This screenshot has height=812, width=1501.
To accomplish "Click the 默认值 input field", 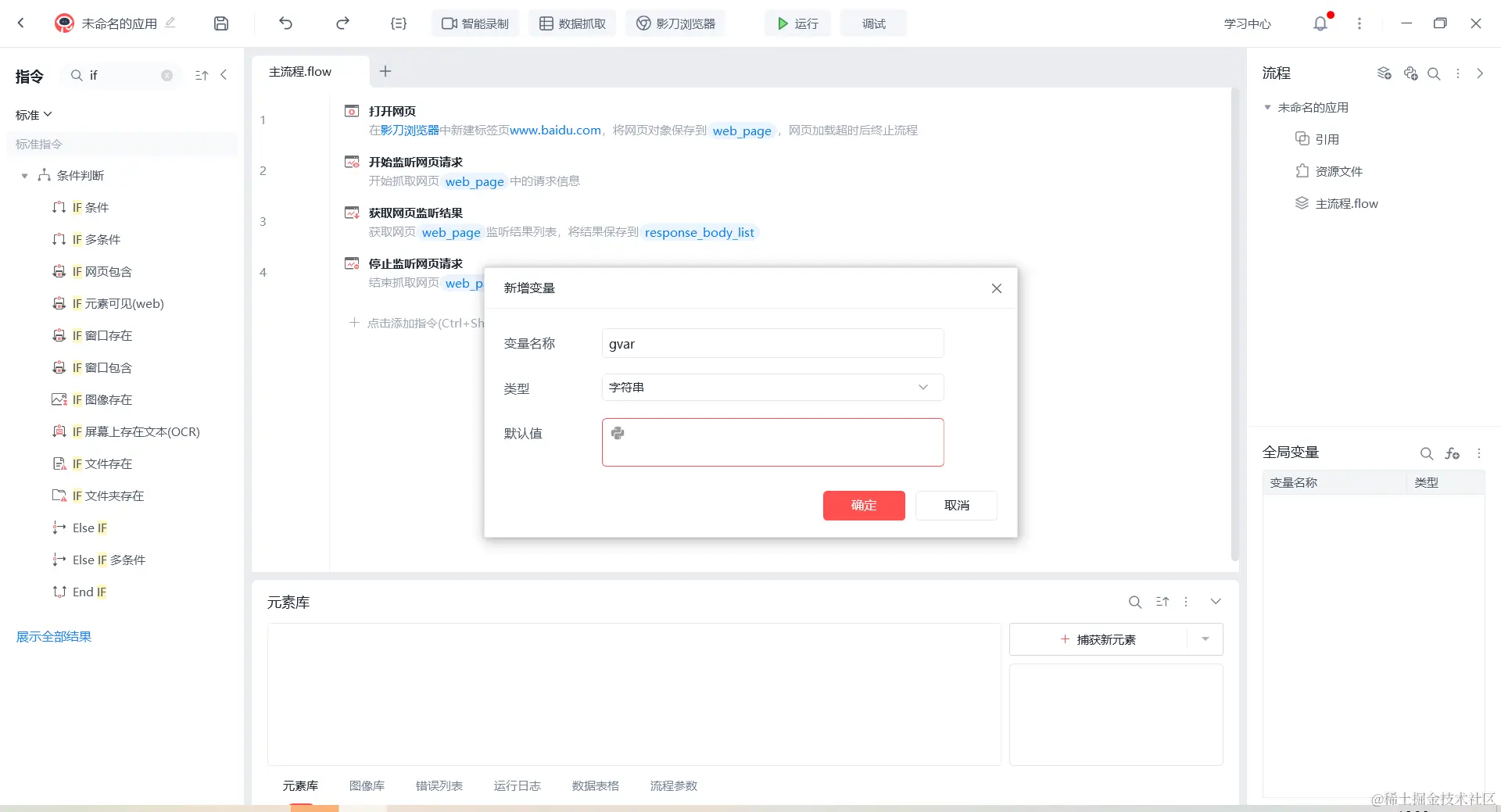I will click(x=772, y=442).
